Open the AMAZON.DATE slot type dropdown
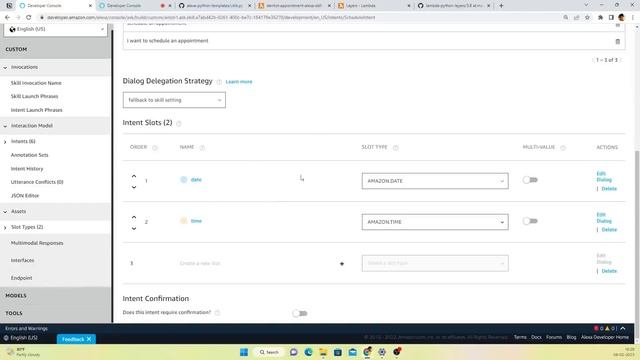This screenshot has height=360, width=640. pyautogui.click(x=435, y=181)
